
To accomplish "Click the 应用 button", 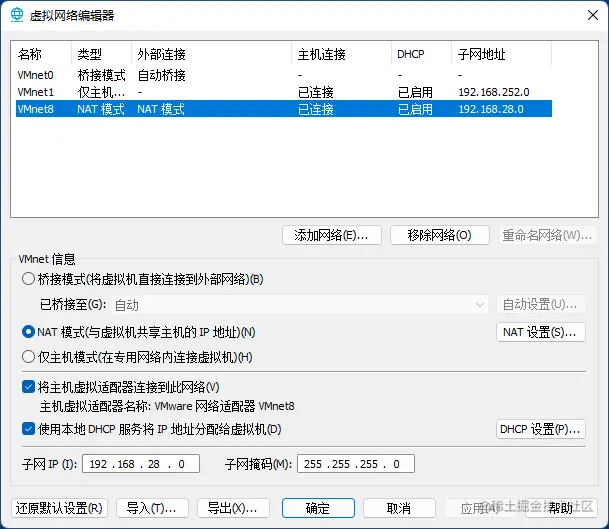I will tap(480, 508).
